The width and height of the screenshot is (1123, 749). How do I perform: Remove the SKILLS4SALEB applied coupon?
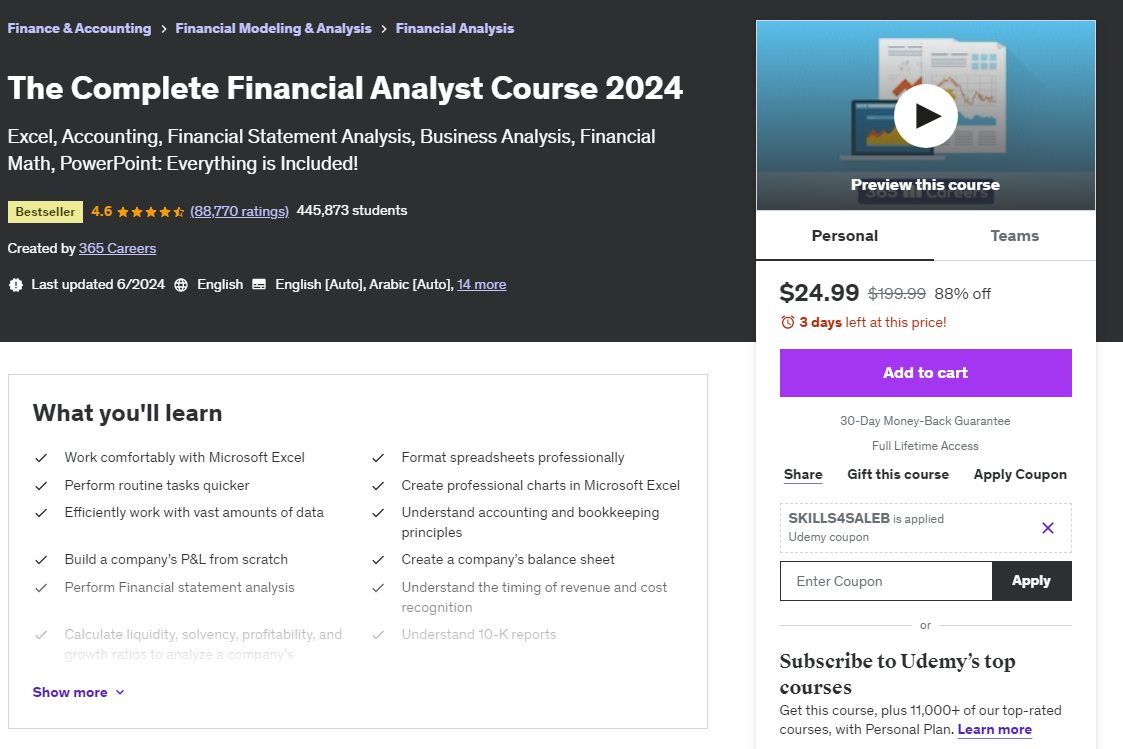pyautogui.click(x=1047, y=528)
